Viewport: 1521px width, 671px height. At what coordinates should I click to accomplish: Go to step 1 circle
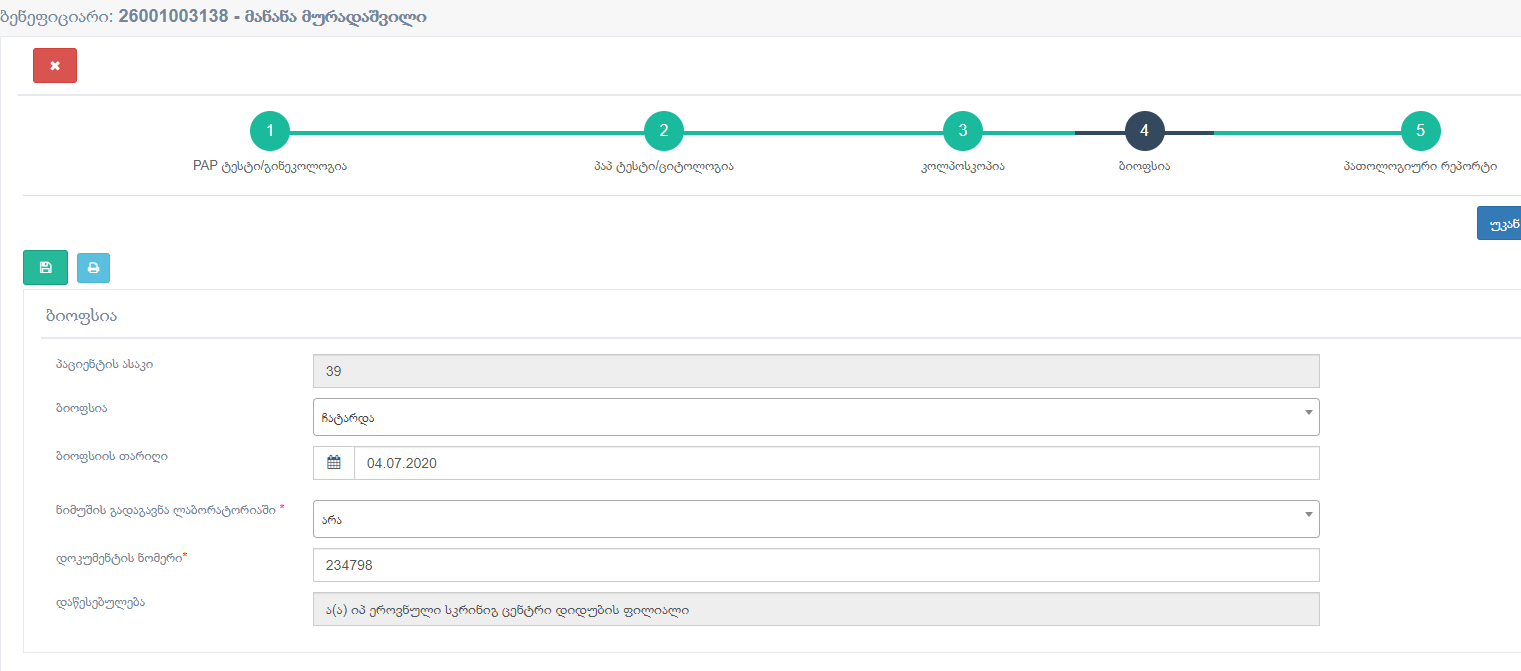pos(270,131)
